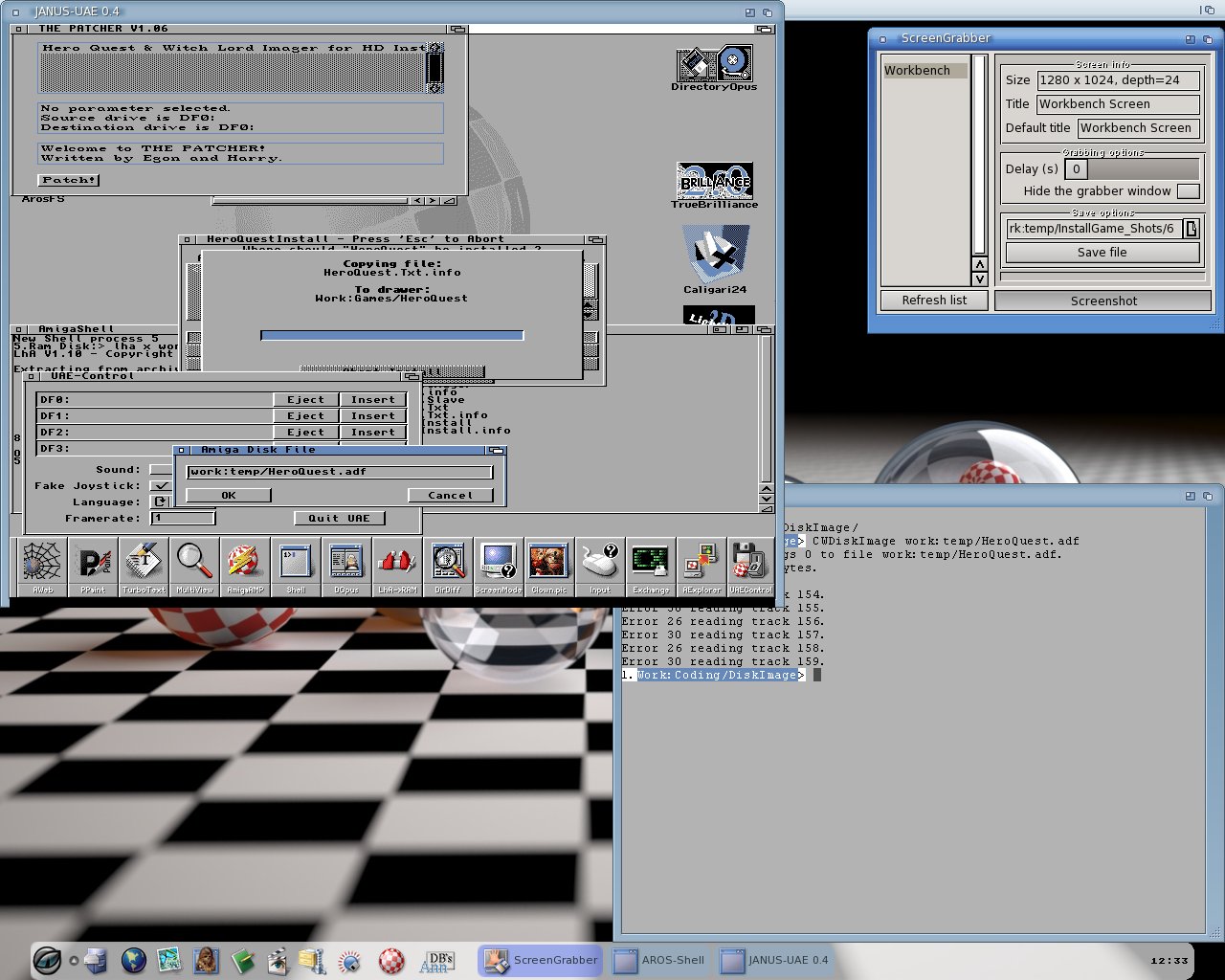Click down arrow of screen list scrollbar
The width and height of the screenshot is (1225, 980).
979,278
